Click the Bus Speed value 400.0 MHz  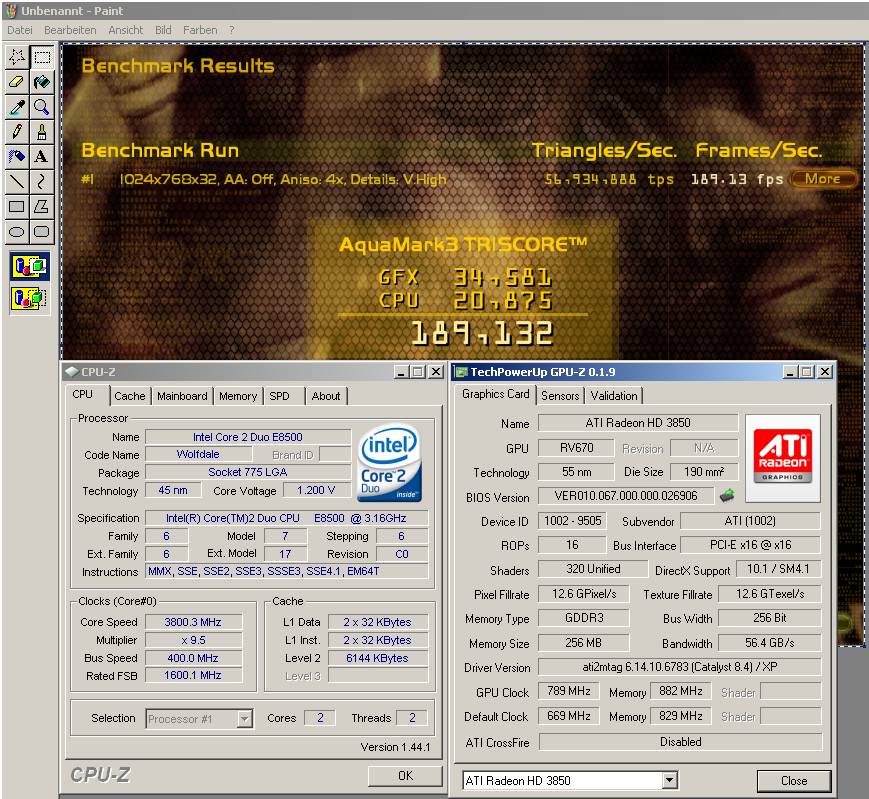(x=193, y=658)
